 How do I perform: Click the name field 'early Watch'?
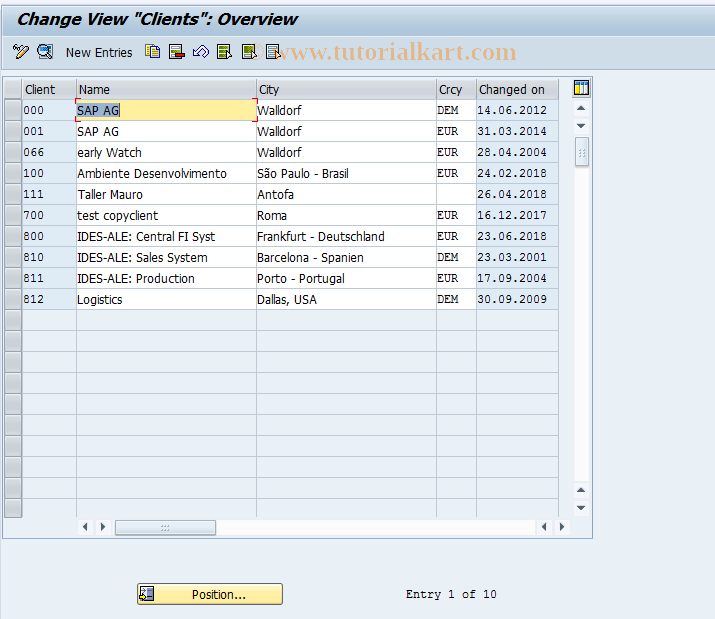(166, 152)
